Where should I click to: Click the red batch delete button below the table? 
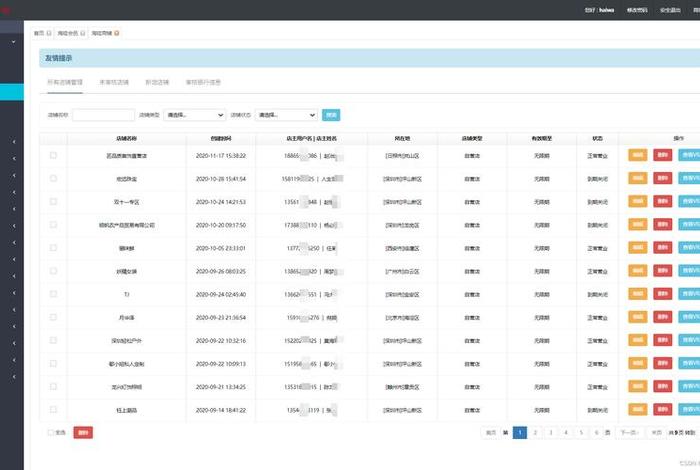[x=83, y=432]
